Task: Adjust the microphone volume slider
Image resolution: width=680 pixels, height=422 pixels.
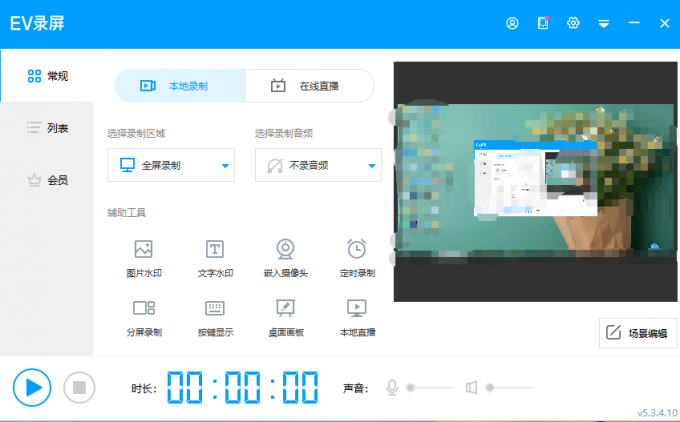Action: (430, 387)
